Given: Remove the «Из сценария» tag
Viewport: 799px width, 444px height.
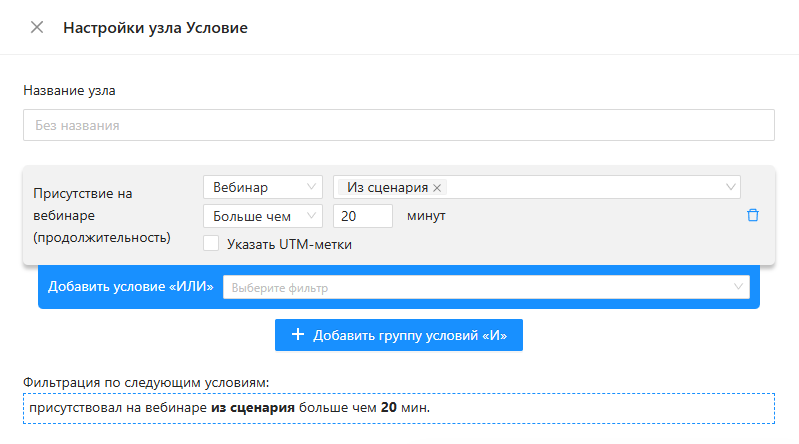Looking at the screenshot, I should [x=437, y=188].
